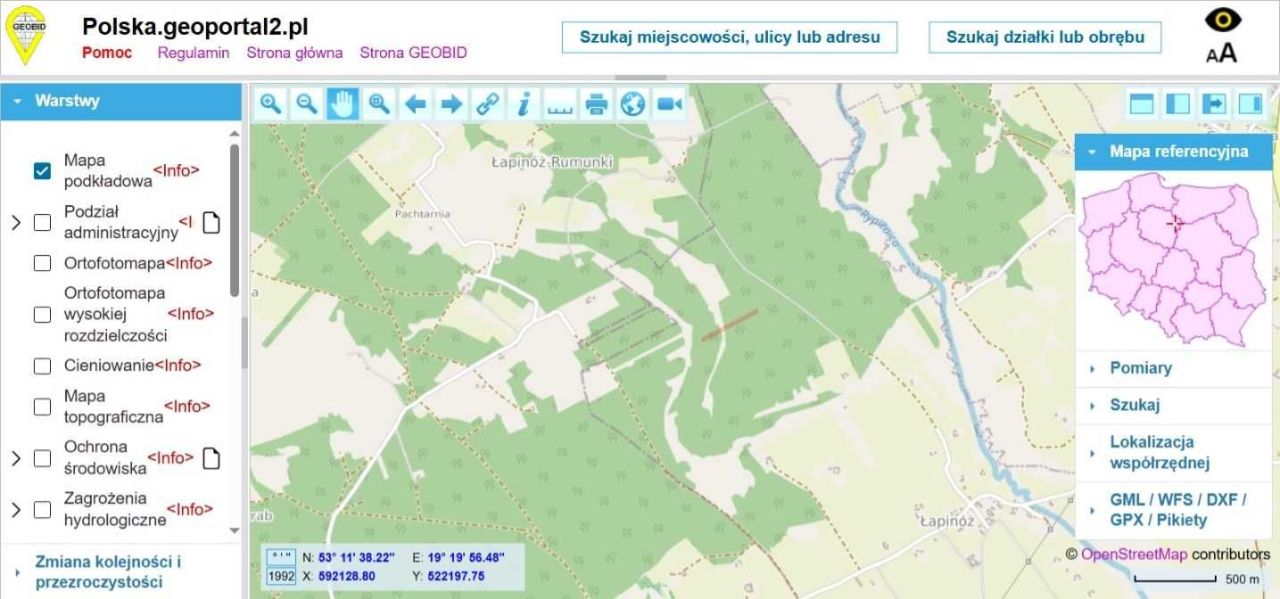This screenshot has width=1280, height=599.
Task: Enable the Ortofotomapa layer
Action: 42,263
